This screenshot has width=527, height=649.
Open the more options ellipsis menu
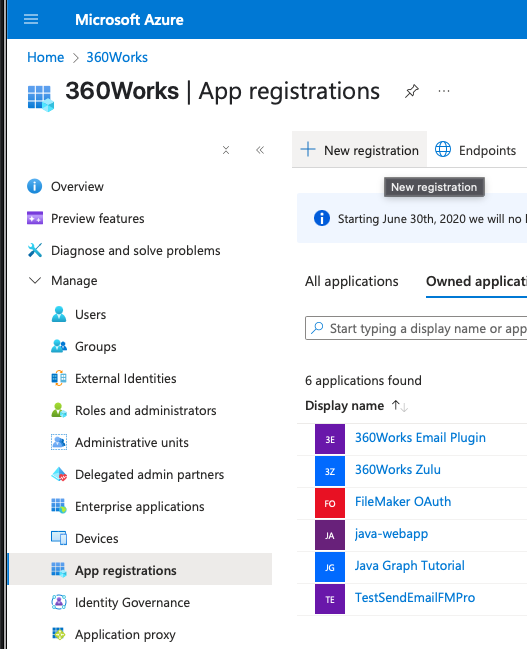click(x=444, y=91)
